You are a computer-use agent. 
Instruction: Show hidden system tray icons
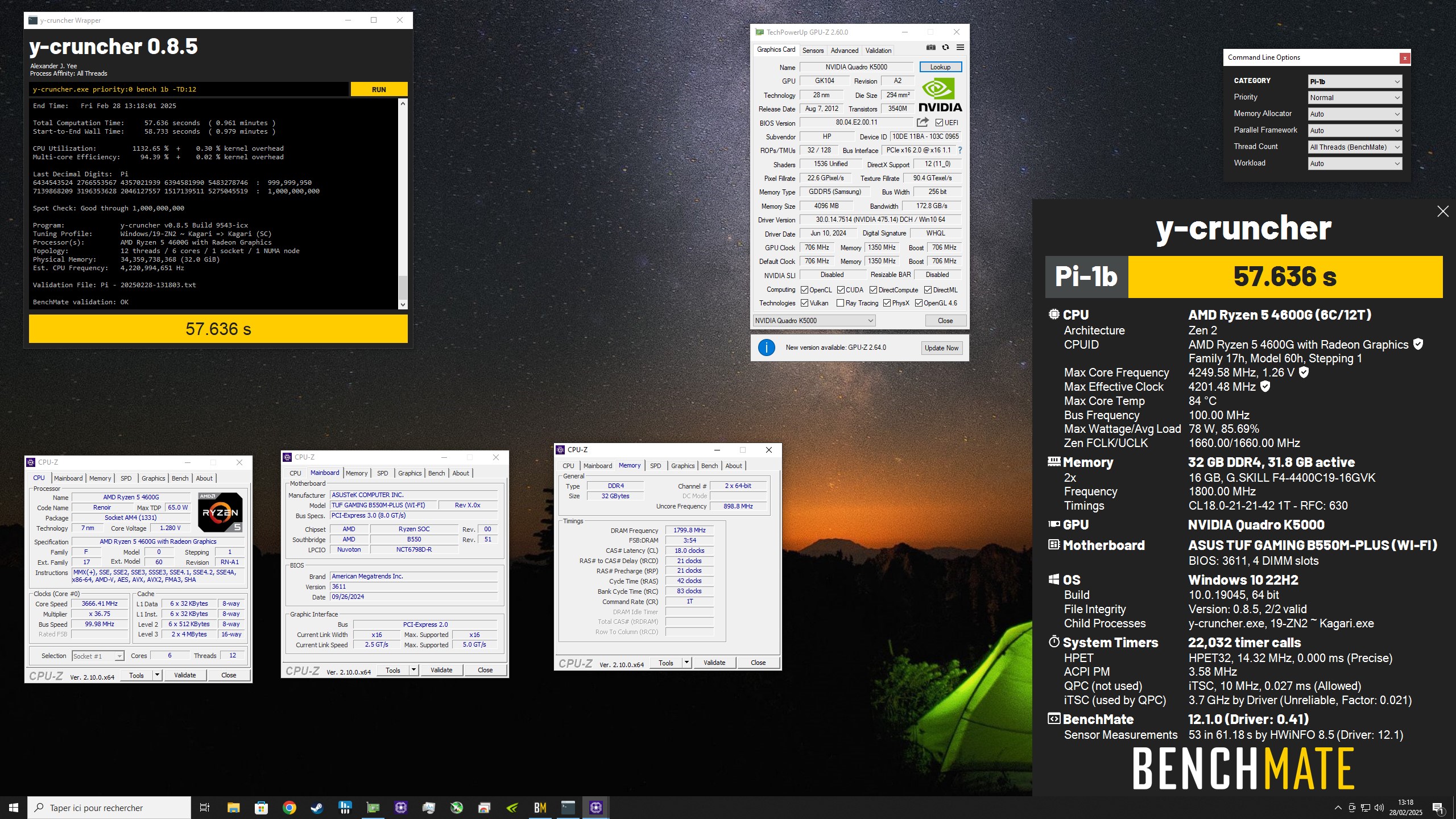1338,808
